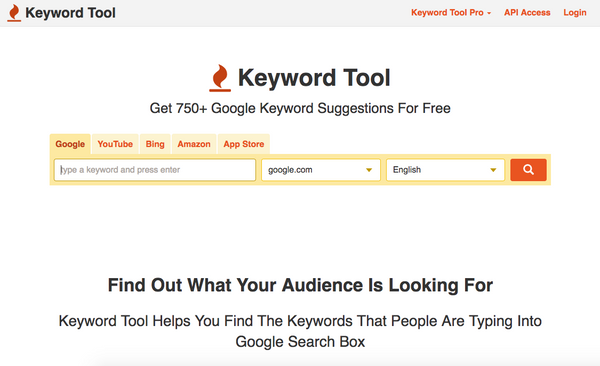Open the API Access link

tap(527, 13)
